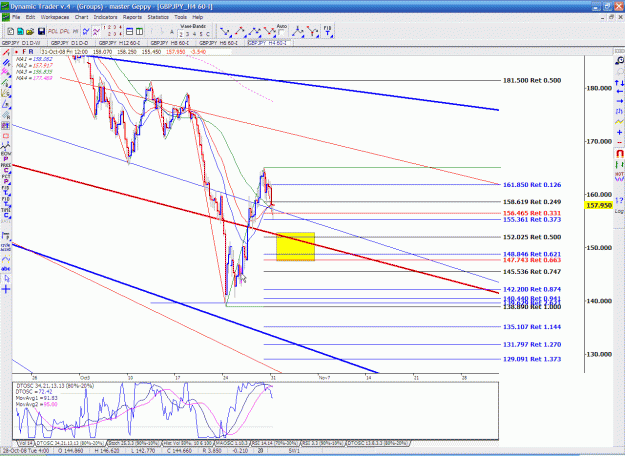
Task: Click the blue left arrow scroll icon
Action: tap(619, 92)
